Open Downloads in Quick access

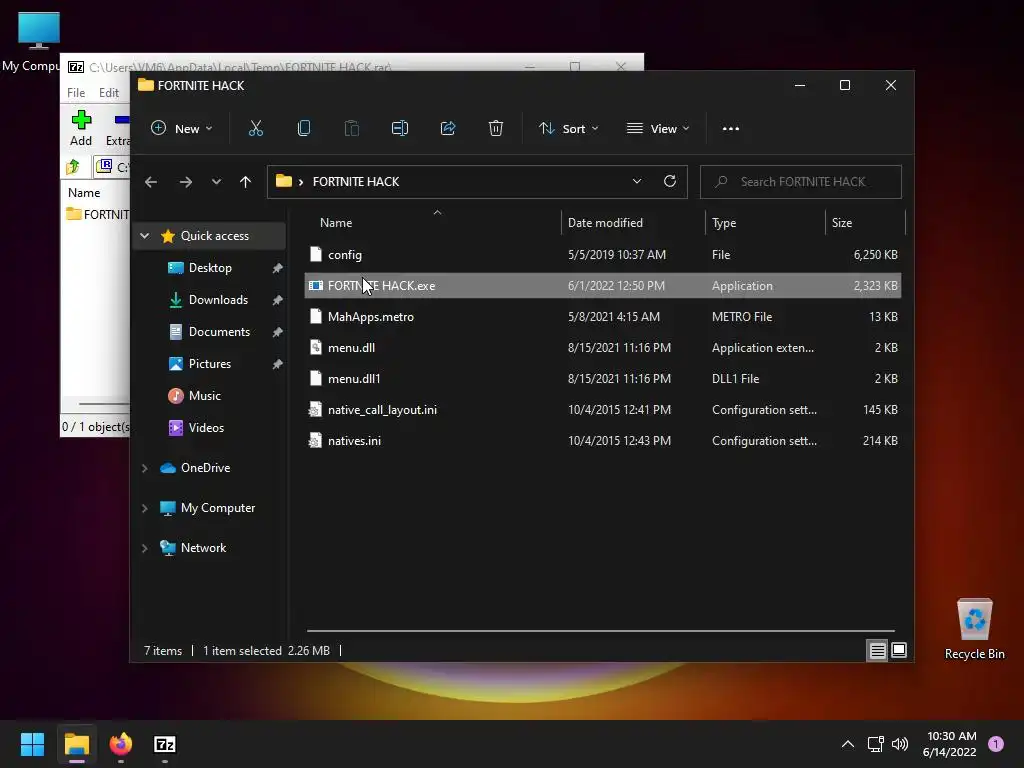(218, 300)
